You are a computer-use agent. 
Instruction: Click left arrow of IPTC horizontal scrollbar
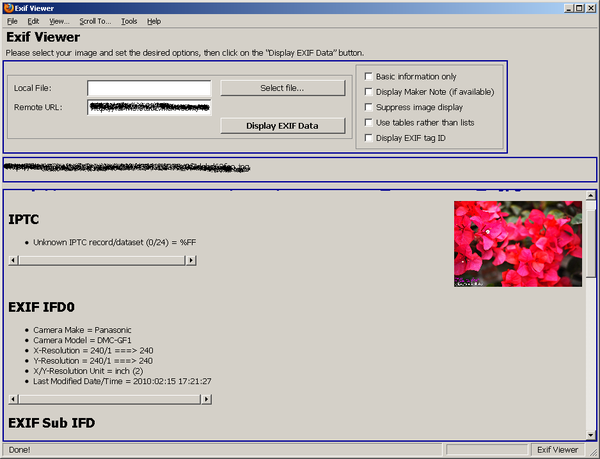pyautogui.click(x=13, y=260)
